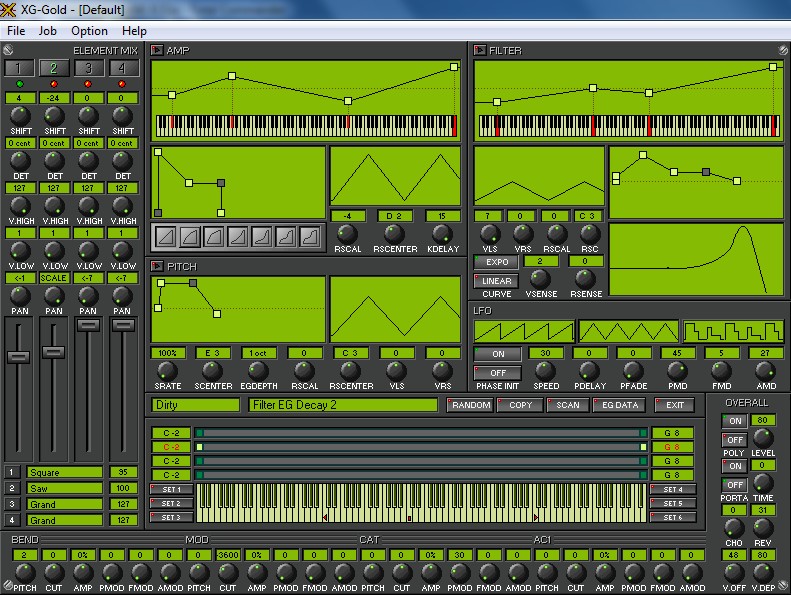Open the Grand waveform selector for element 4
Screen dimensions: 791x595
pyautogui.click(x=64, y=520)
